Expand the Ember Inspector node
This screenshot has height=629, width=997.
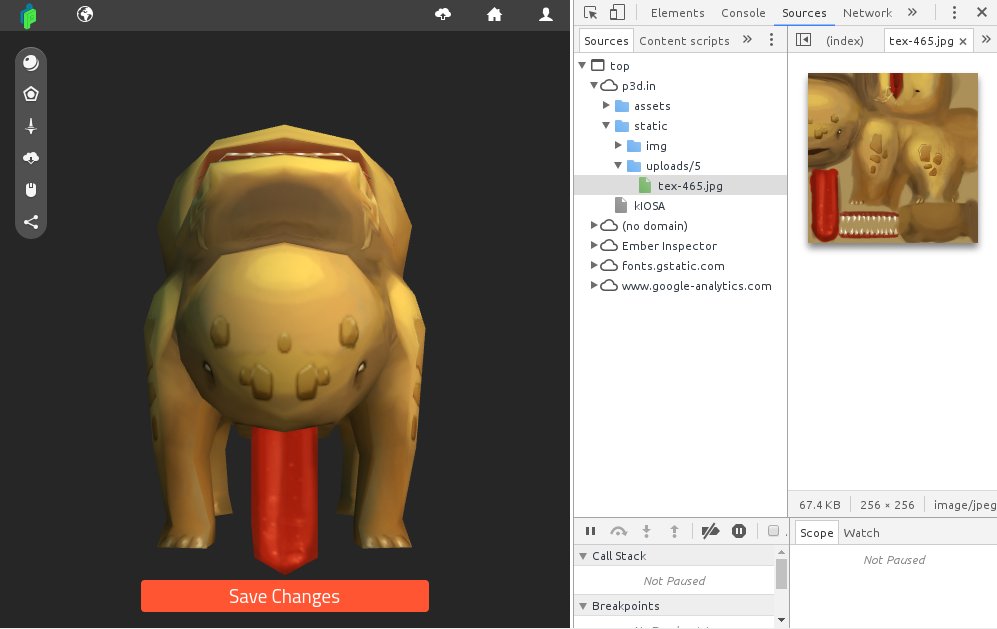[594, 245]
